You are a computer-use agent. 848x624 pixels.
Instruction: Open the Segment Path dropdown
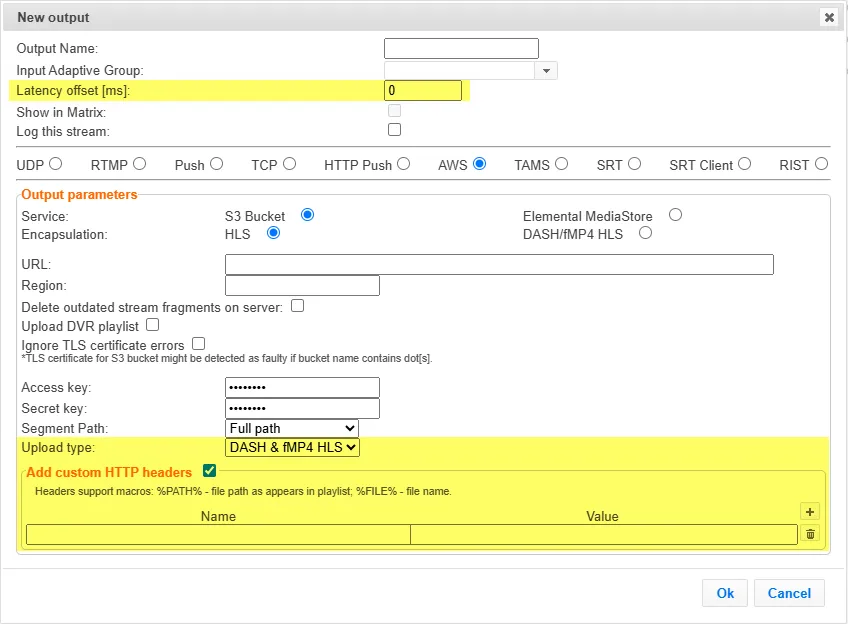[x=292, y=428]
